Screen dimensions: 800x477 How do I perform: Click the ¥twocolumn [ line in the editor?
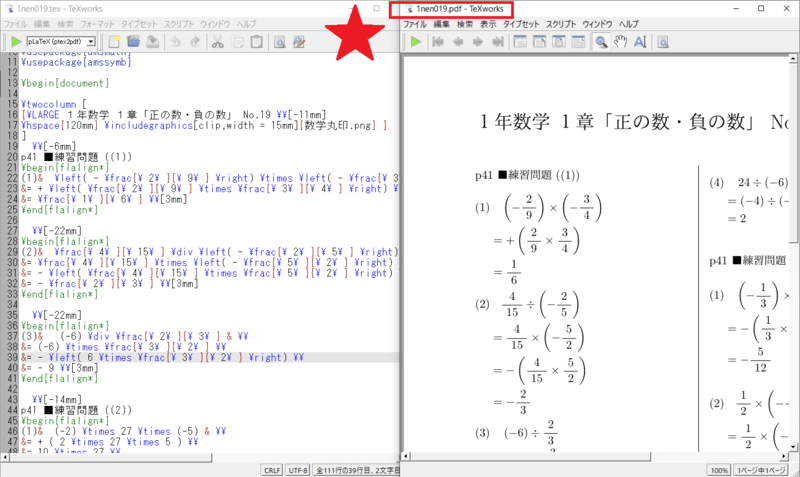tap(54, 104)
